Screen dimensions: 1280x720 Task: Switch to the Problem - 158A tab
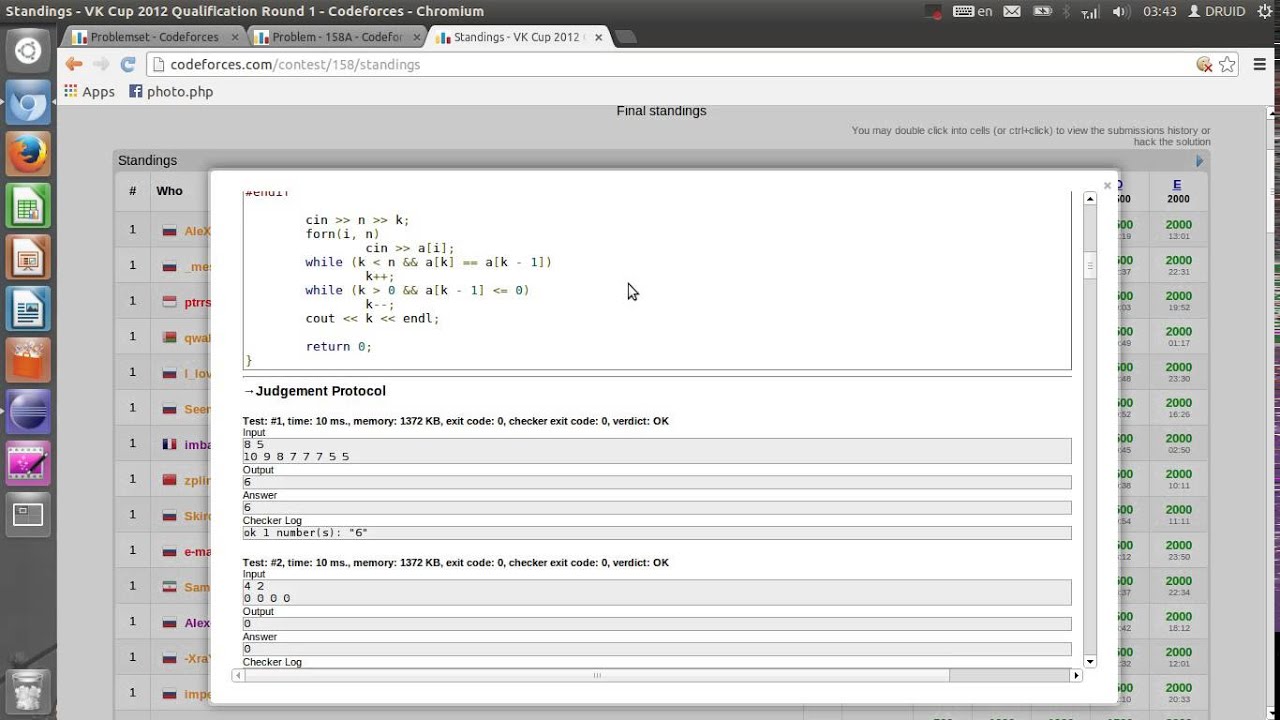(x=336, y=37)
